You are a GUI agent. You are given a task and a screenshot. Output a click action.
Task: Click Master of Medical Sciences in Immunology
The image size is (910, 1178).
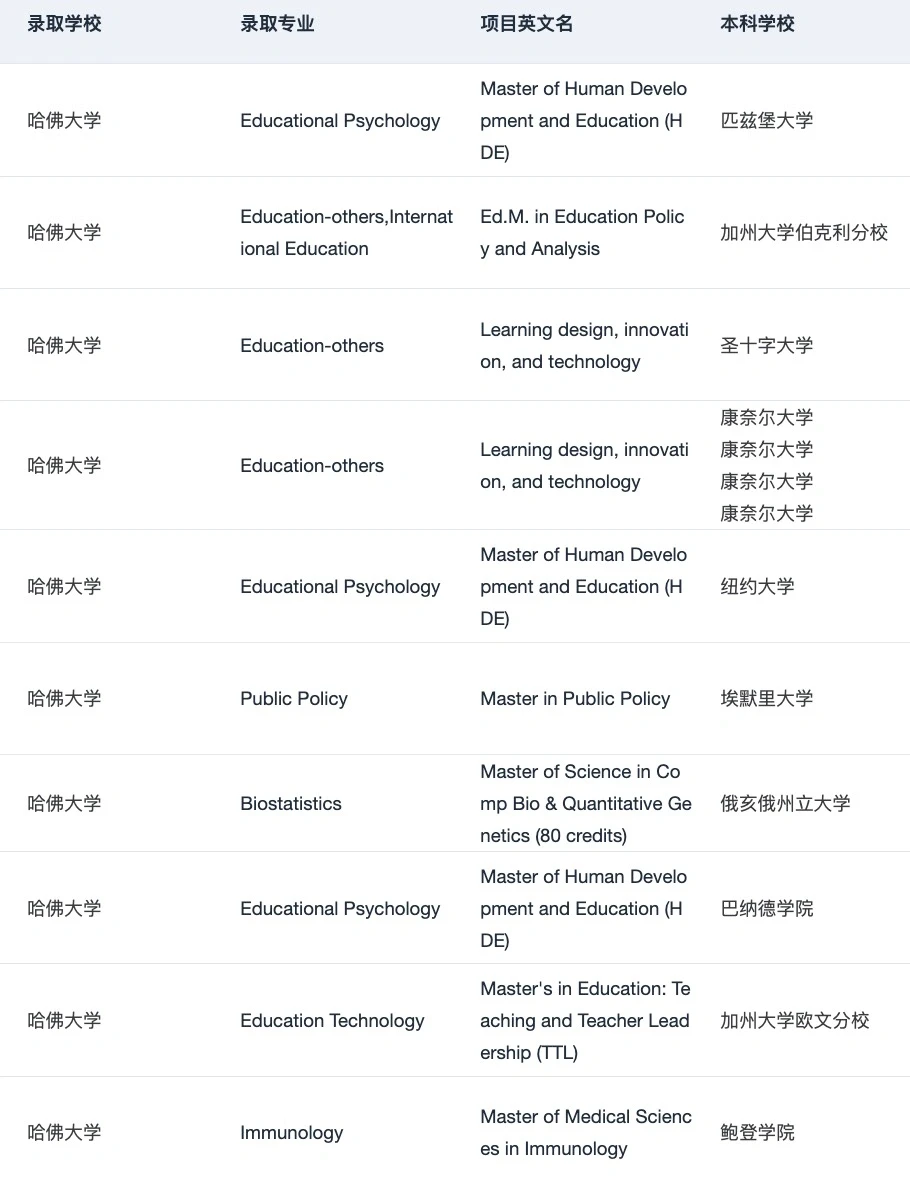click(x=586, y=1133)
